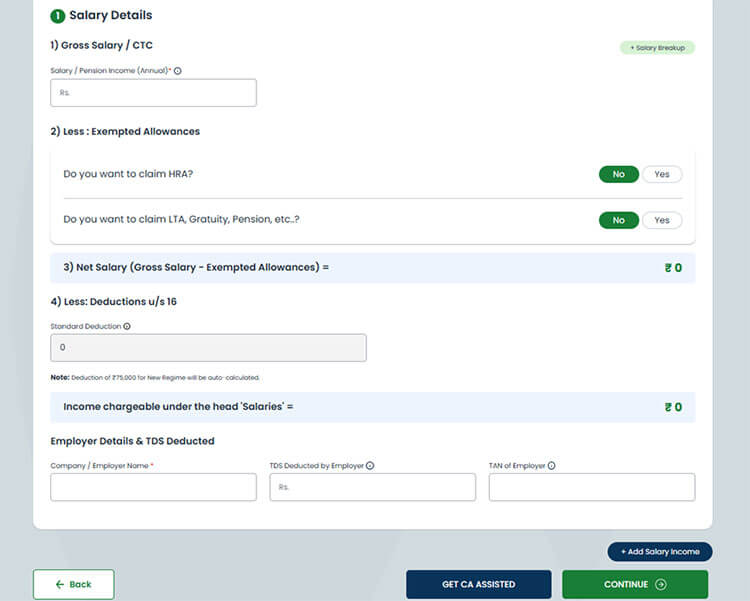Go Back to previous step

74,584
